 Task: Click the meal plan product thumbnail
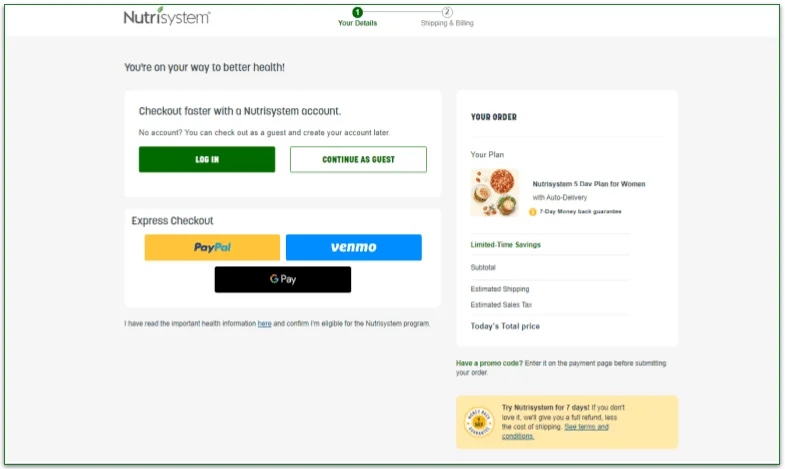pos(494,193)
